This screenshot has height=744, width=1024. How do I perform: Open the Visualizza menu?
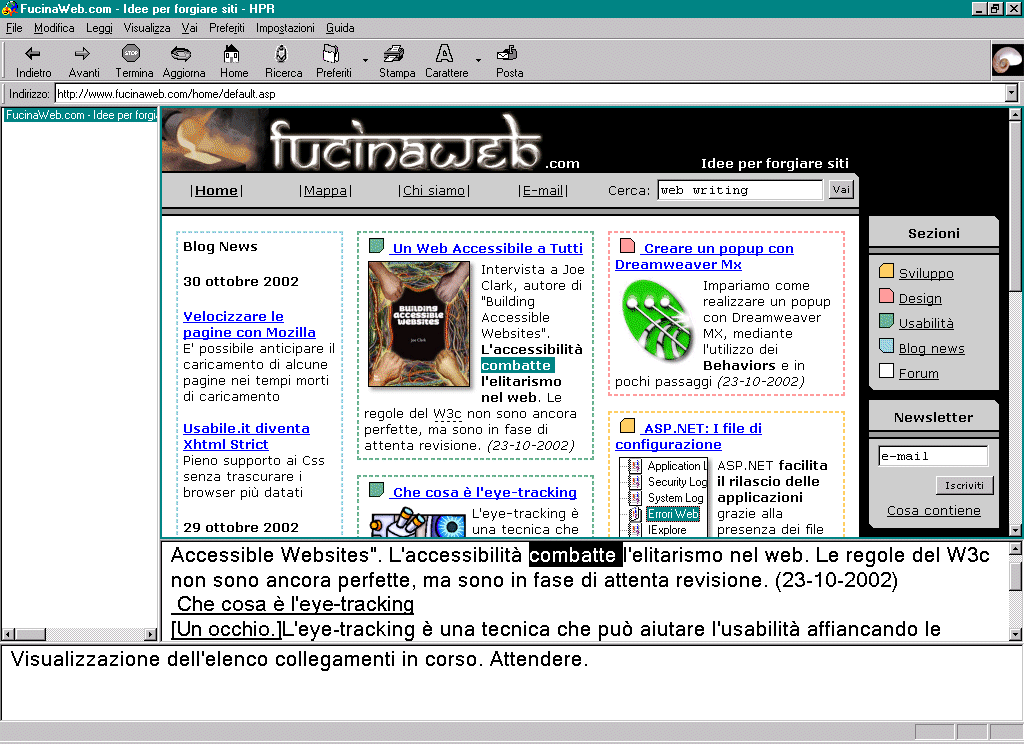(x=147, y=28)
